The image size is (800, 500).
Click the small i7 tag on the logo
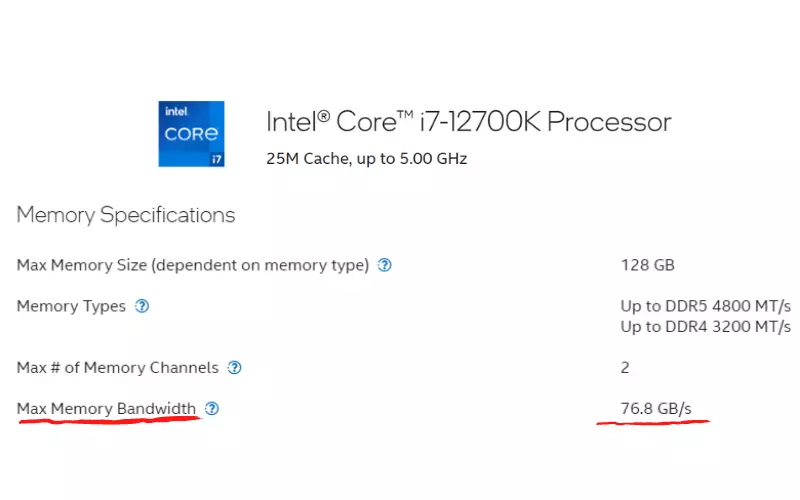217,159
